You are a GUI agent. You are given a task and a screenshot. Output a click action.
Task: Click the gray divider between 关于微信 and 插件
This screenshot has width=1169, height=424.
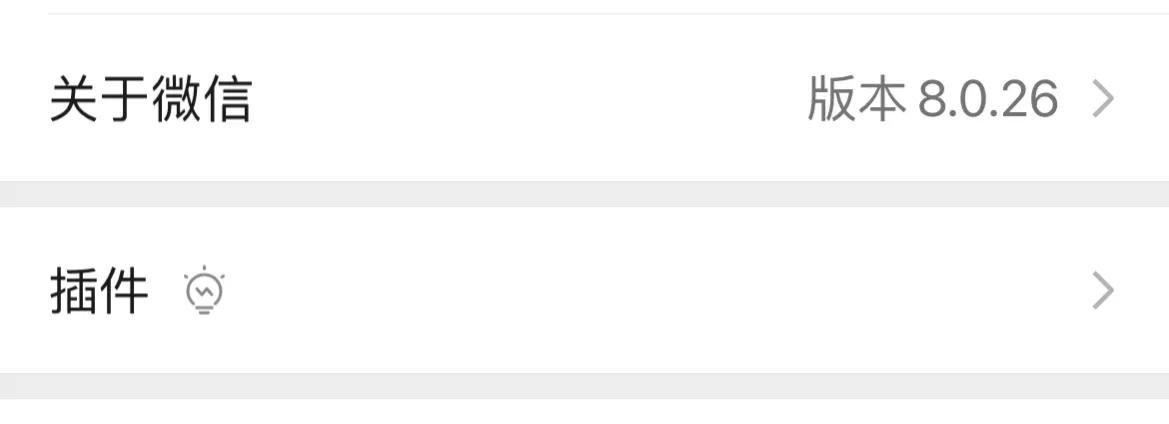pyautogui.click(x=584, y=194)
